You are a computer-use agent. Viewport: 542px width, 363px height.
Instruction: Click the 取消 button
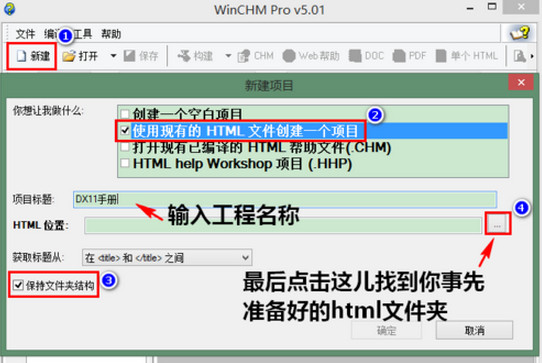click(474, 331)
